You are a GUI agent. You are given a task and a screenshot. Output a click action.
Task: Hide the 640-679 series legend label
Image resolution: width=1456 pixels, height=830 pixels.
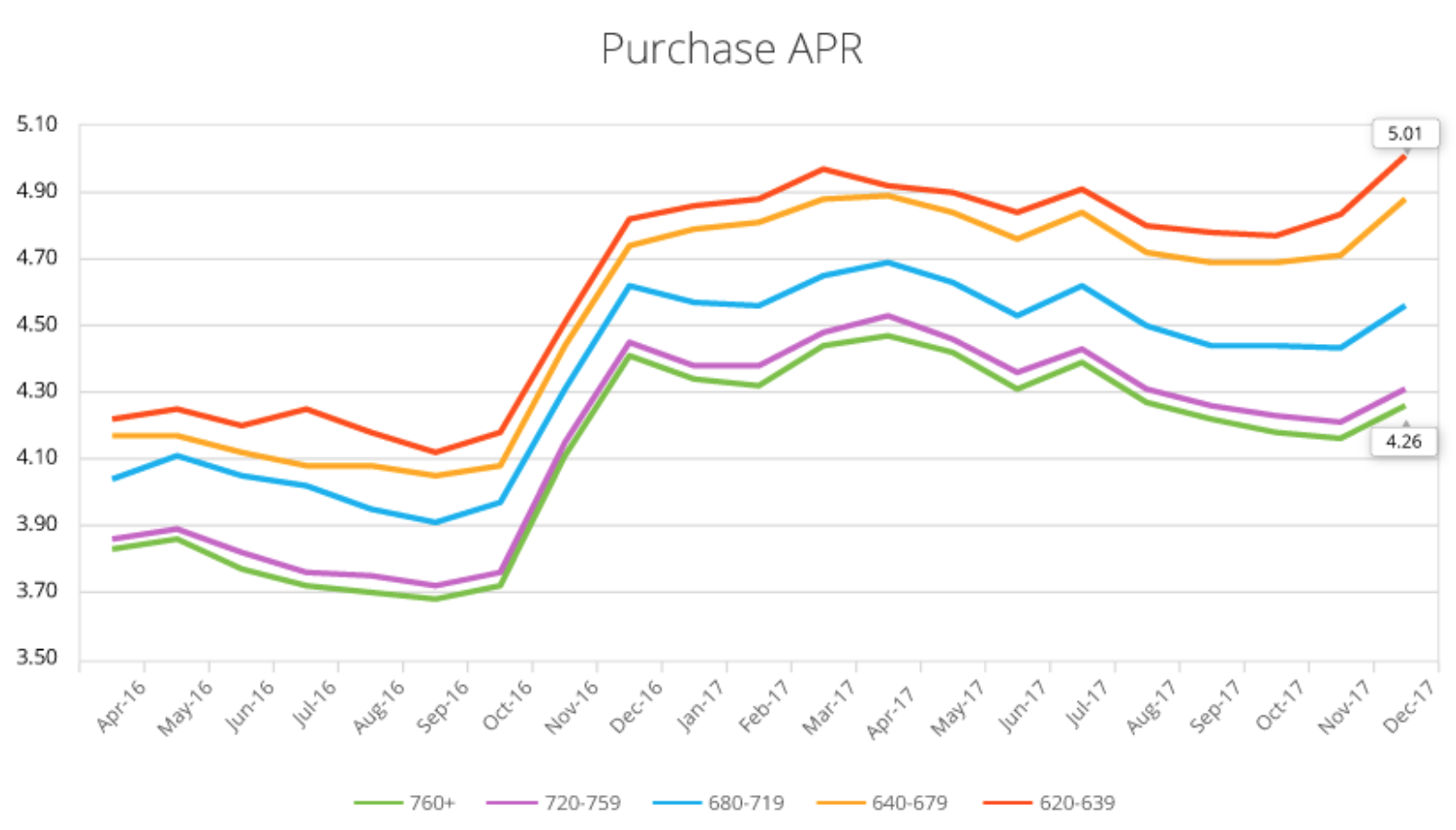pyautogui.click(x=909, y=803)
